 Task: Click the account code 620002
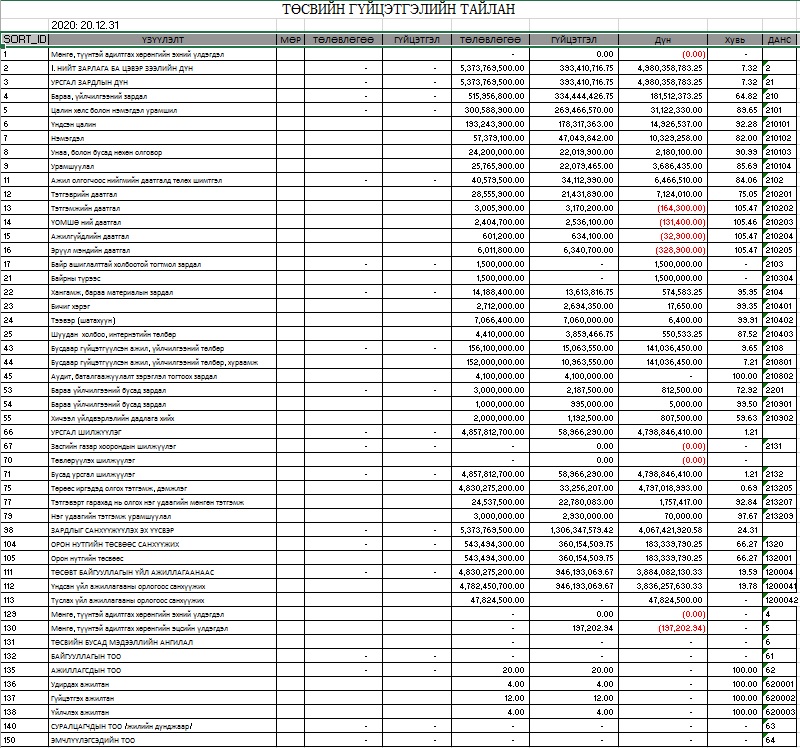click(780, 698)
